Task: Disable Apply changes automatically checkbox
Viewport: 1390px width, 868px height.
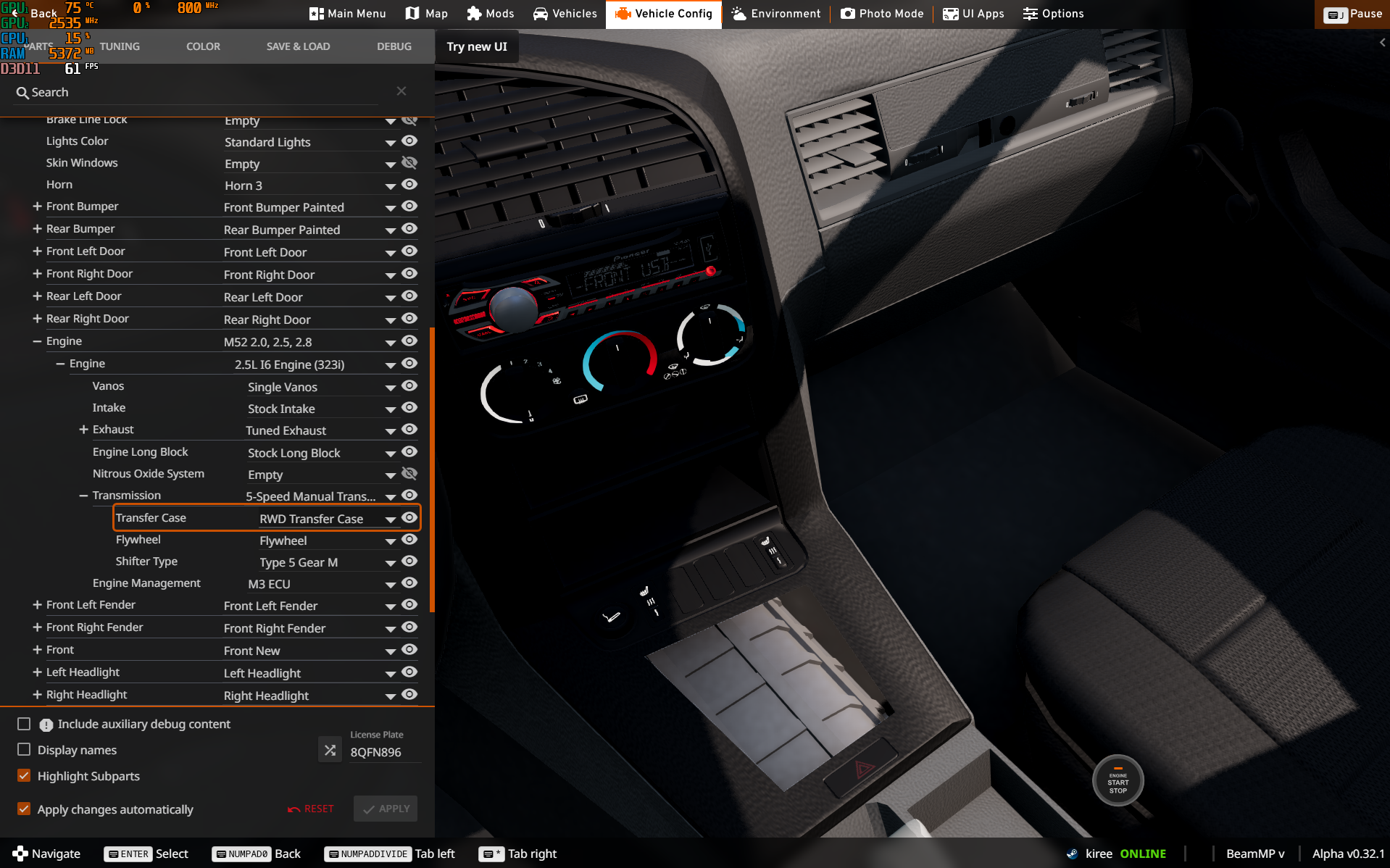Action: [x=24, y=809]
